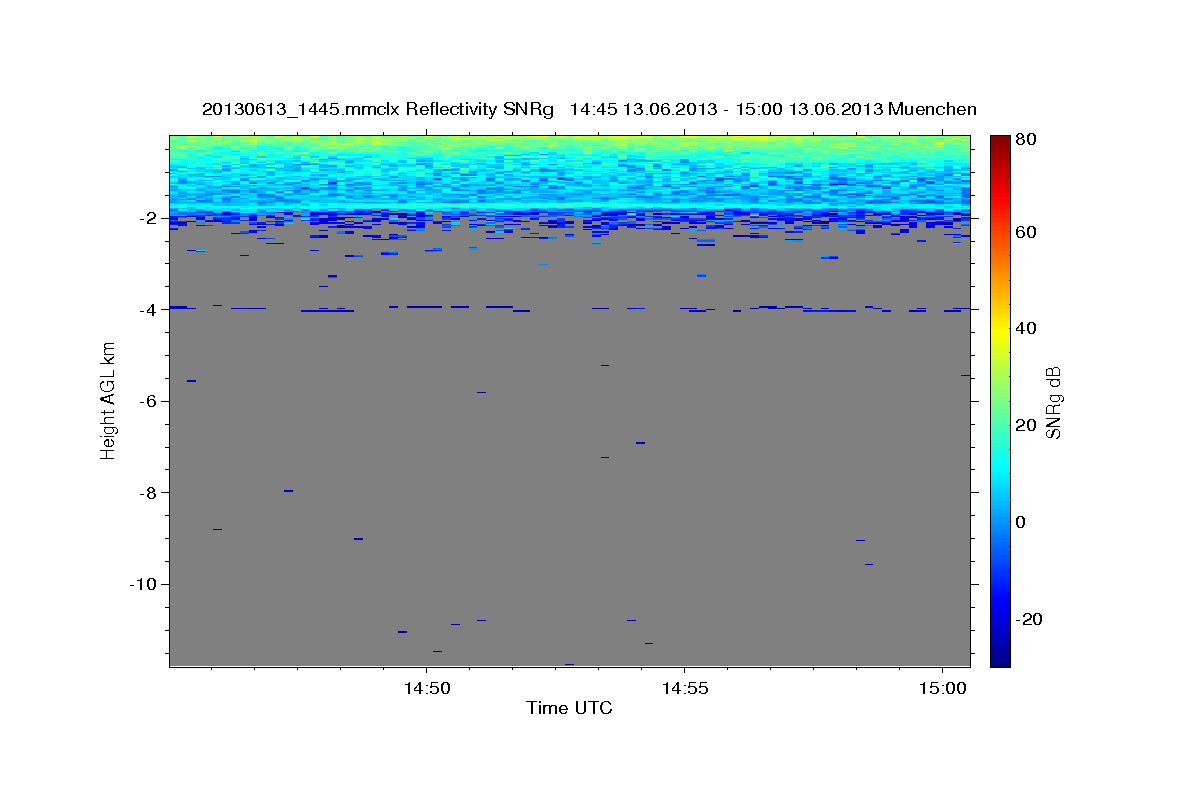Click the 40 colorbar tick label
The width and height of the screenshot is (1200, 800).
point(1028,328)
